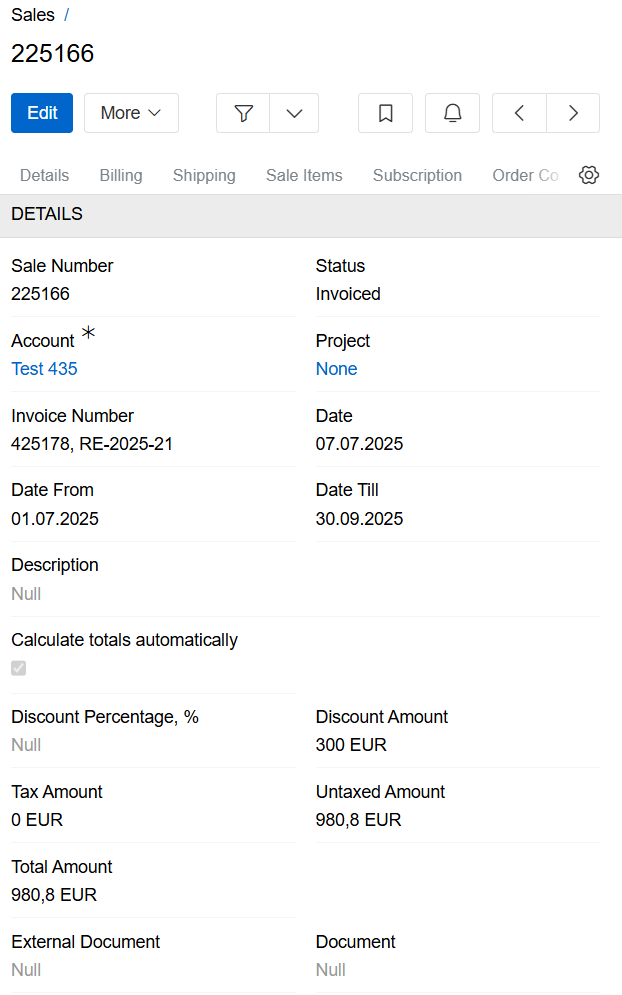Switch to the Billing tab

[x=121, y=176]
